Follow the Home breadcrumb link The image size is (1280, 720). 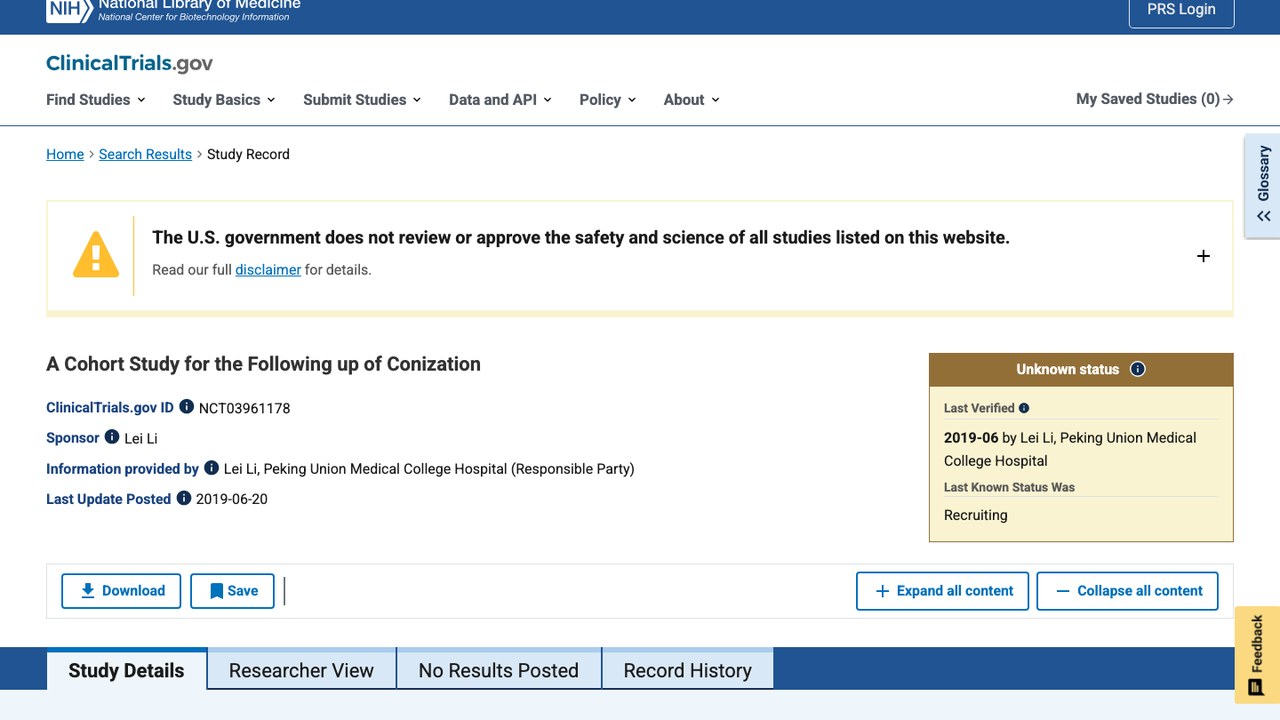[65, 154]
